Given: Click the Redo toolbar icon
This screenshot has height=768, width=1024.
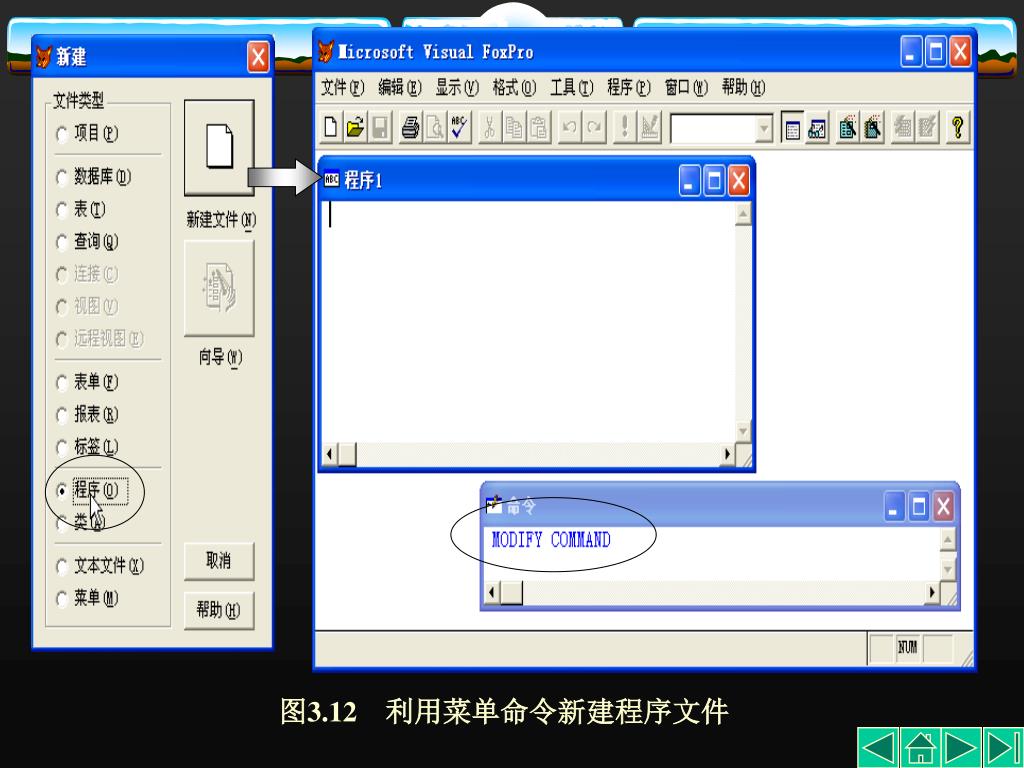Looking at the screenshot, I should click(594, 127).
